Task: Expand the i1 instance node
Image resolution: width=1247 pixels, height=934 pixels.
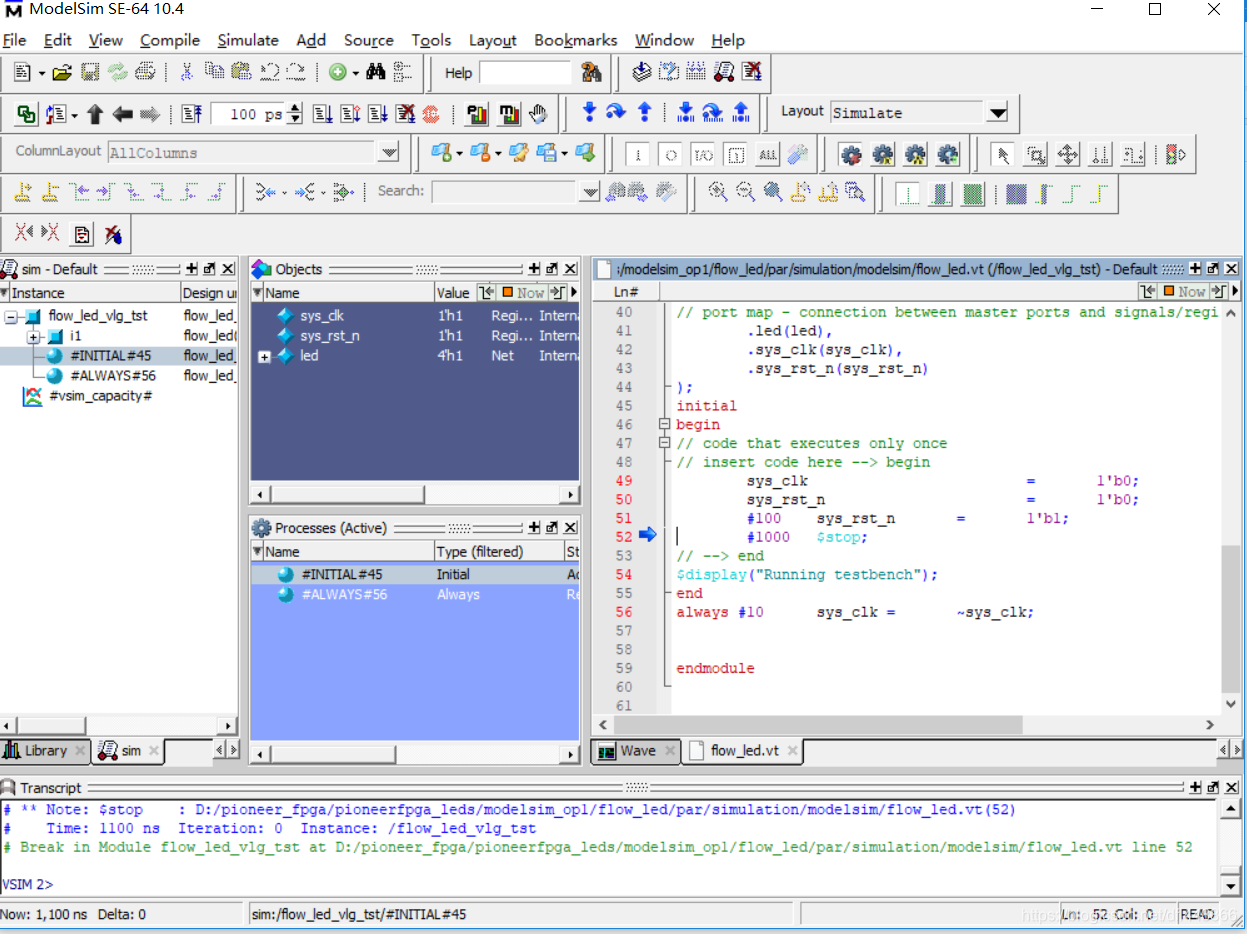Action: pyautogui.click(x=33, y=336)
